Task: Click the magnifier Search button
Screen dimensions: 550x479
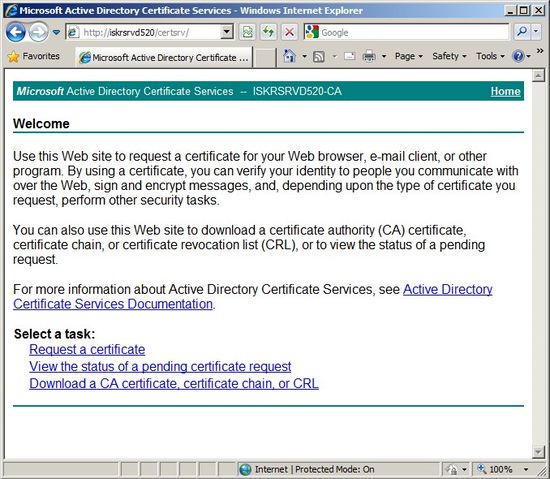Action: tap(522, 32)
